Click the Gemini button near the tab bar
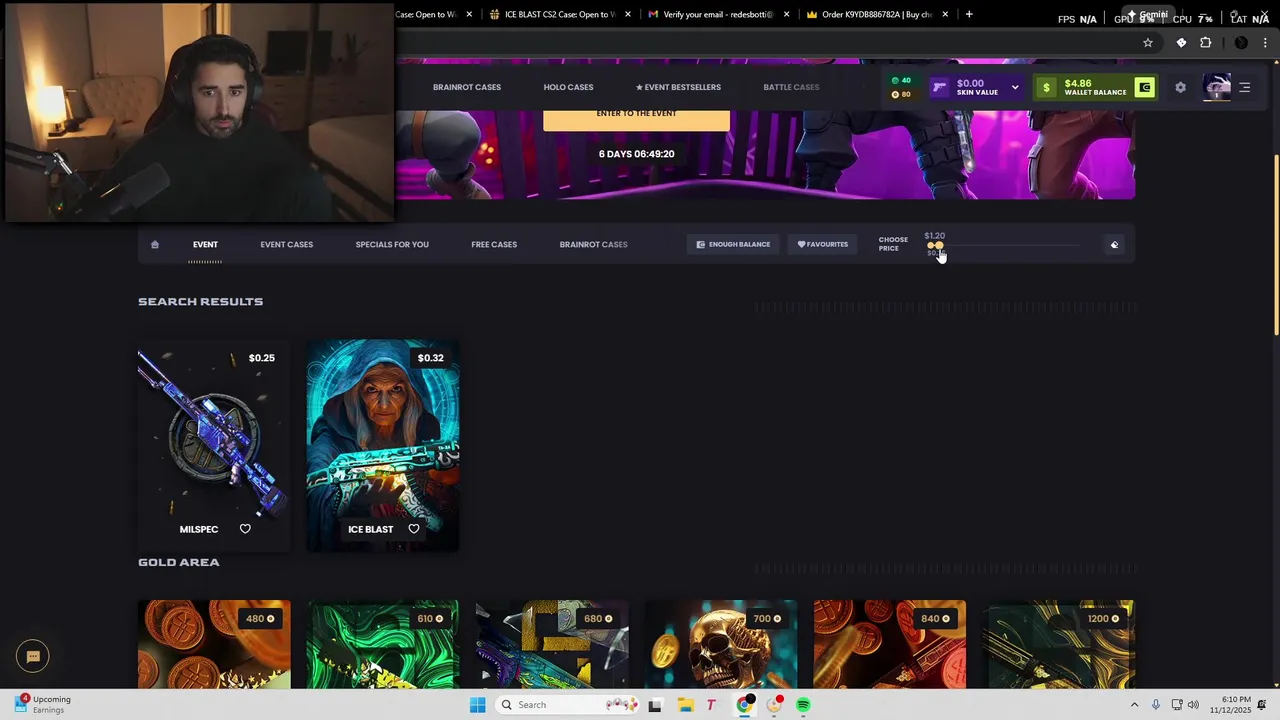The height and width of the screenshot is (720, 1280). coord(1146,15)
